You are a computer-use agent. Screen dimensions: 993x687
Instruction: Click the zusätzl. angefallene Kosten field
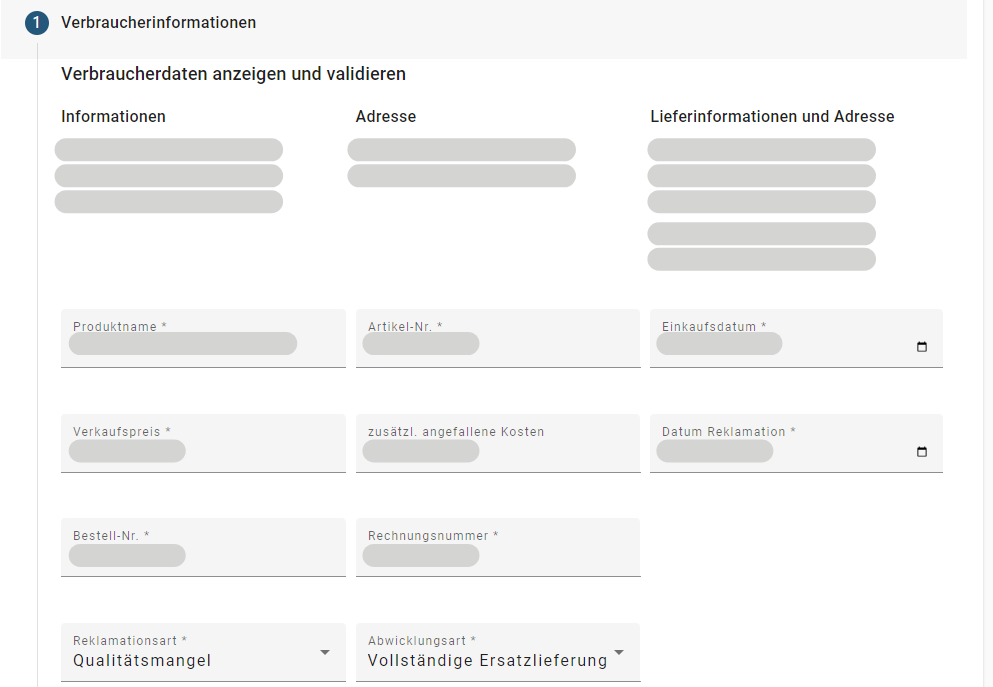click(497, 451)
